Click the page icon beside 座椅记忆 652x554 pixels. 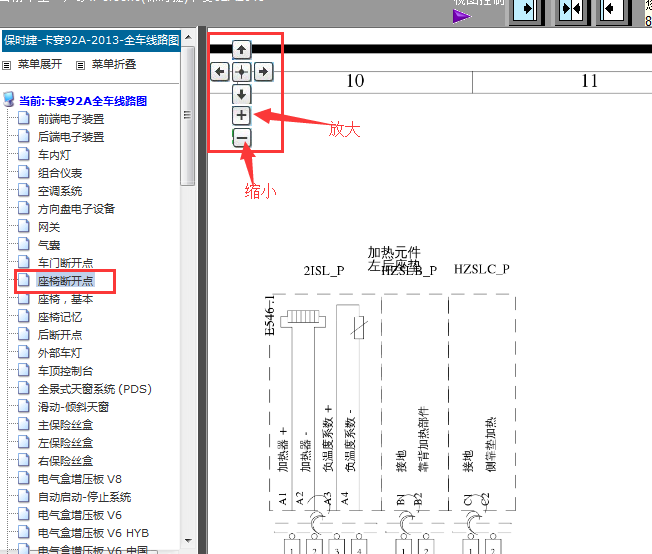pyautogui.click(x=24, y=316)
